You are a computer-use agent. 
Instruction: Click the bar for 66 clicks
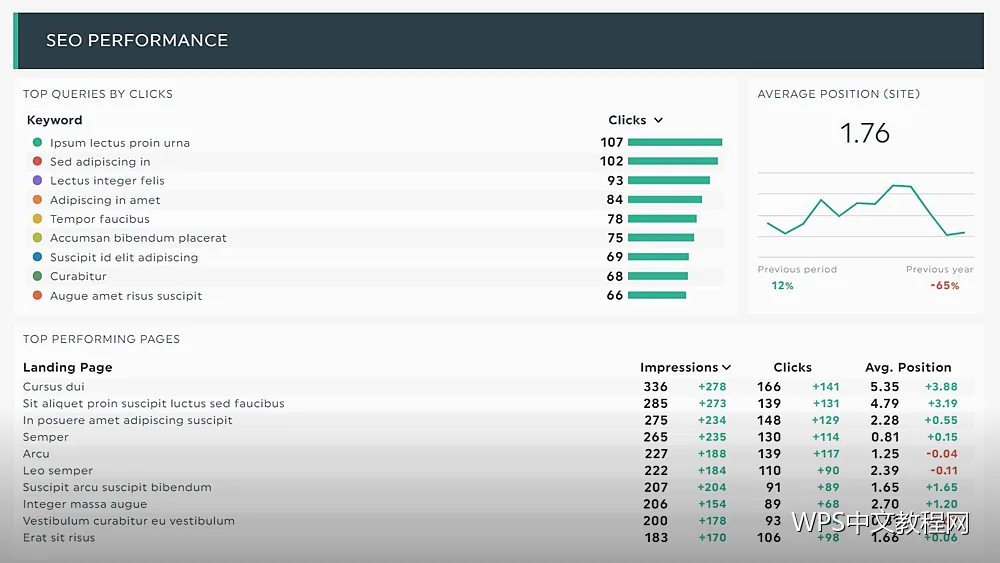pyautogui.click(x=657, y=295)
